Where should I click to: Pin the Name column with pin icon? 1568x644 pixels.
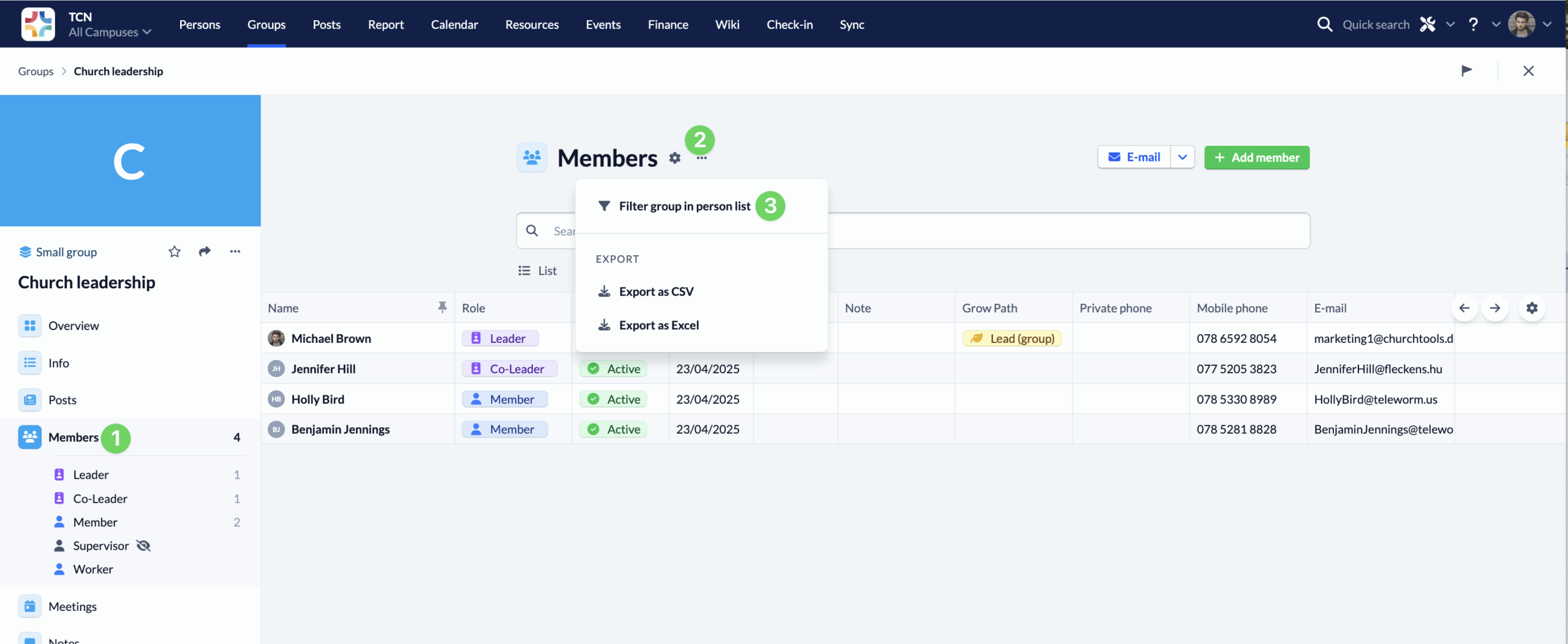coord(442,307)
